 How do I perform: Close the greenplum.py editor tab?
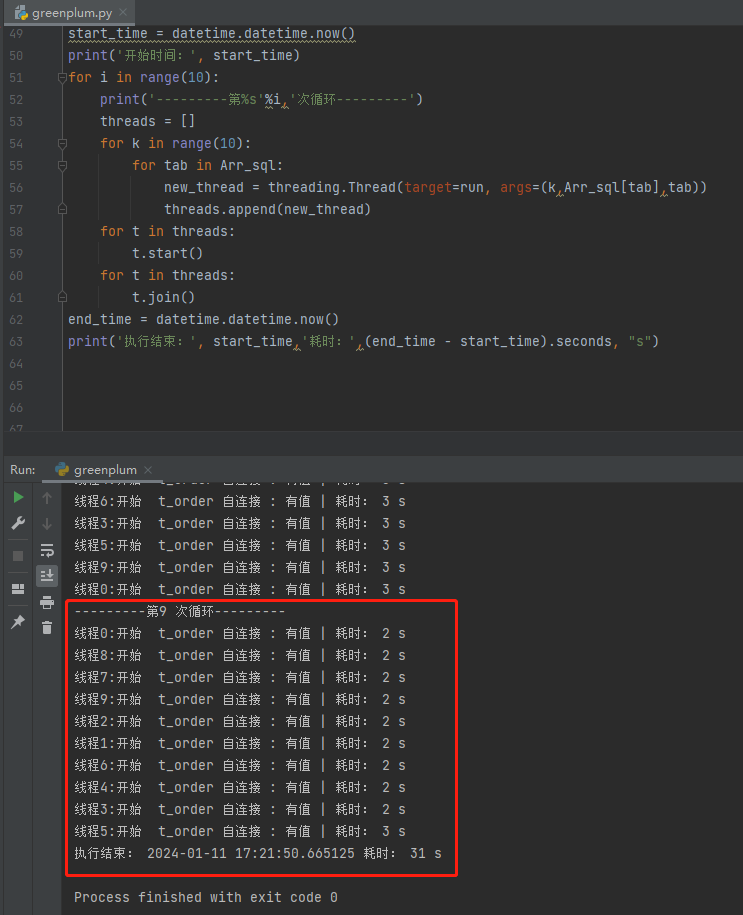click(123, 12)
